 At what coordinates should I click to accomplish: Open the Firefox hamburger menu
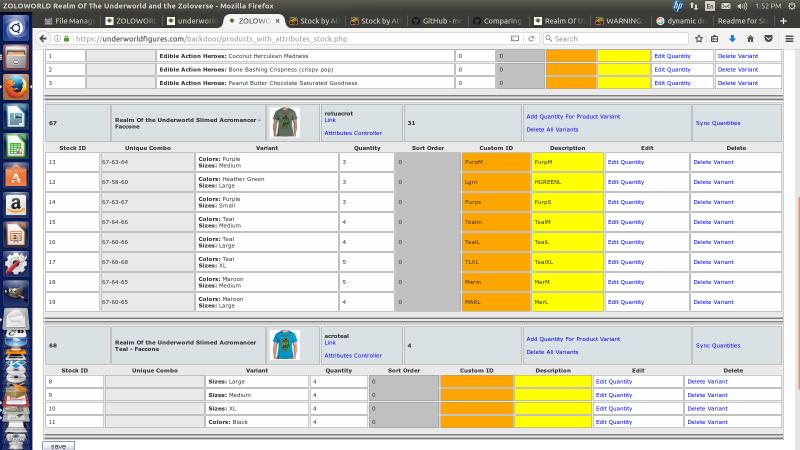(x=789, y=39)
